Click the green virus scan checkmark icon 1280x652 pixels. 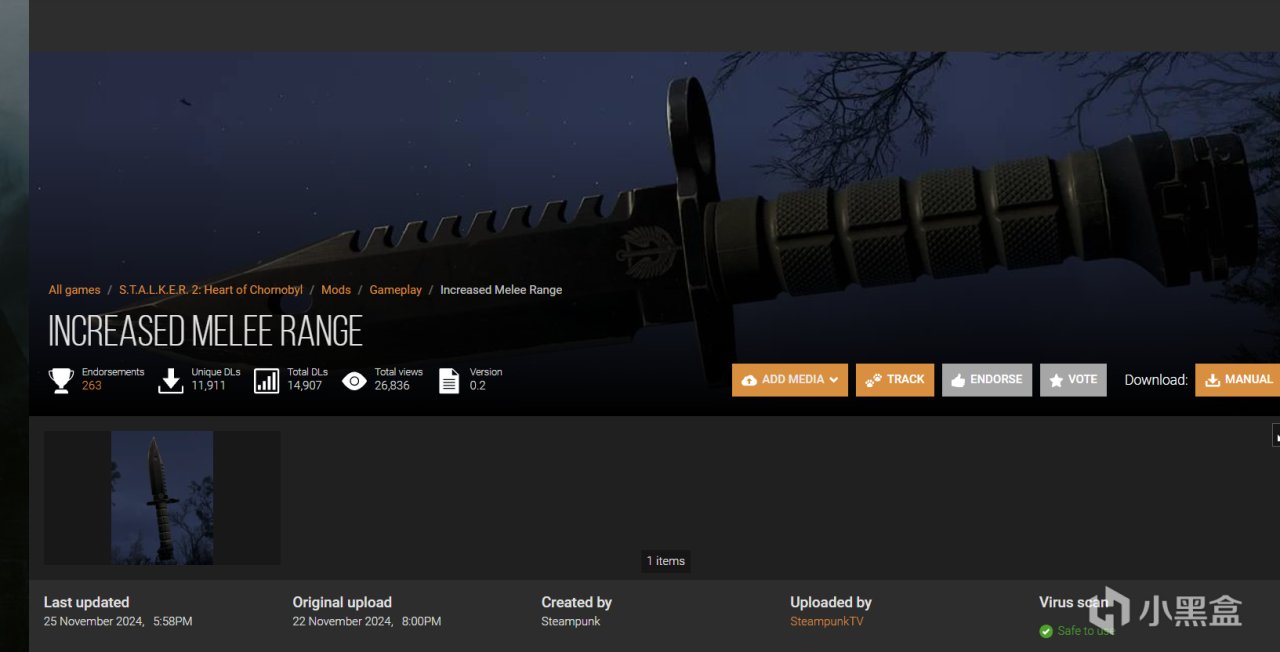1046,631
